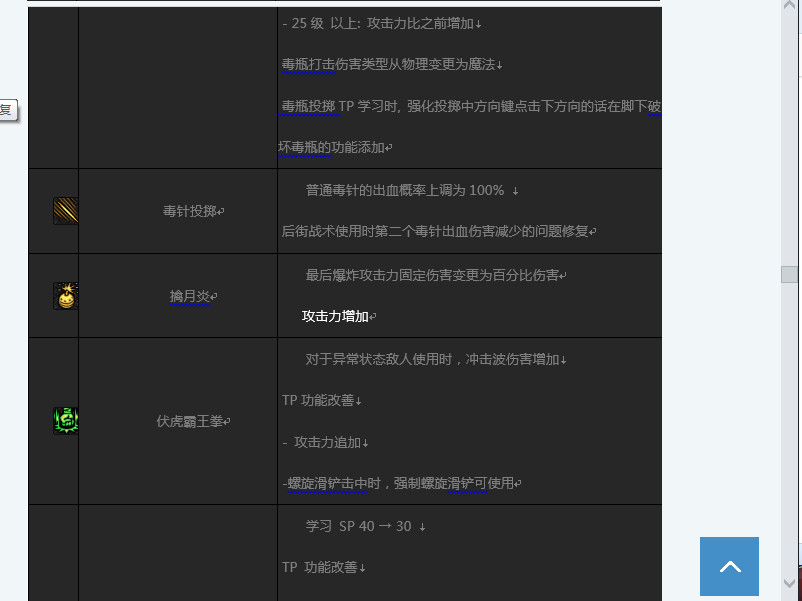Click the highlighted text 攻击力增加
The width and height of the screenshot is (802, 601).
coord(335,317)
